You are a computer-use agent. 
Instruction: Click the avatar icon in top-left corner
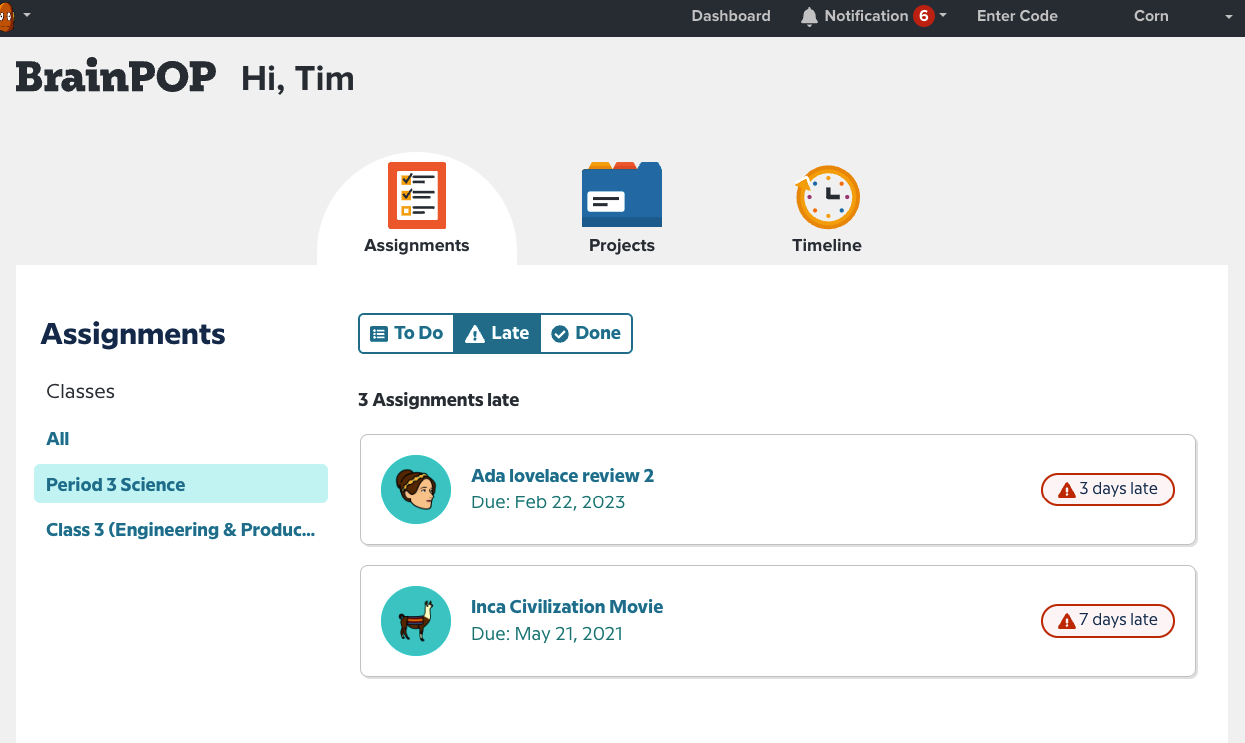(x=6, y=16)
